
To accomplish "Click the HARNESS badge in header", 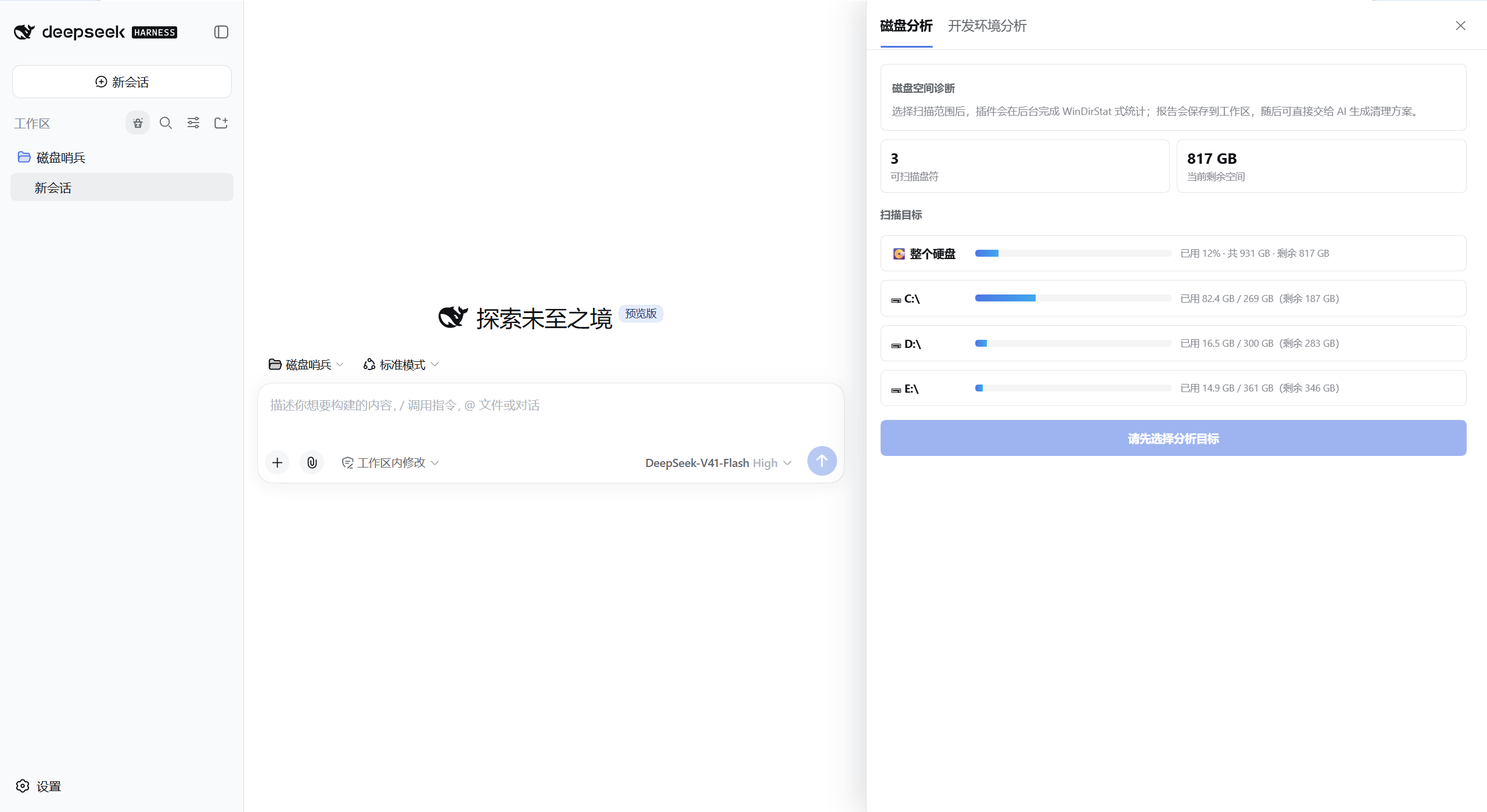I will click(155, 33).
